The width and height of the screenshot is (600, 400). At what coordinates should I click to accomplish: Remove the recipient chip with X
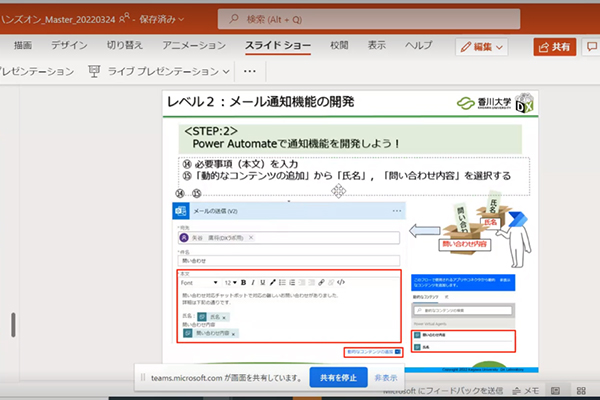point(251,238)
